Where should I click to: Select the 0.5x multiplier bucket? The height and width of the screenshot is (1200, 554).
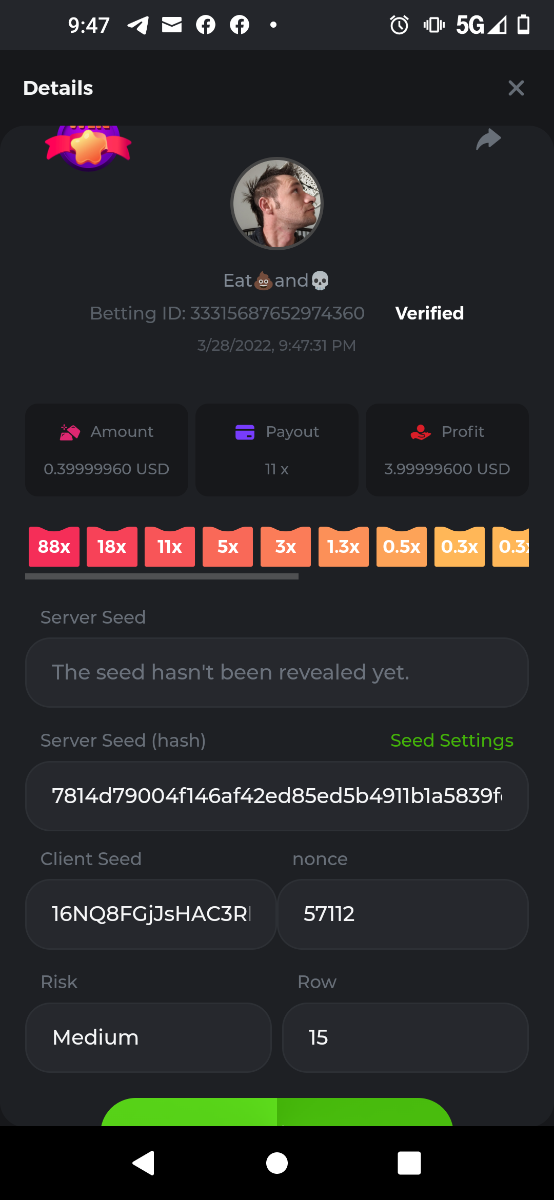(402, 547)
